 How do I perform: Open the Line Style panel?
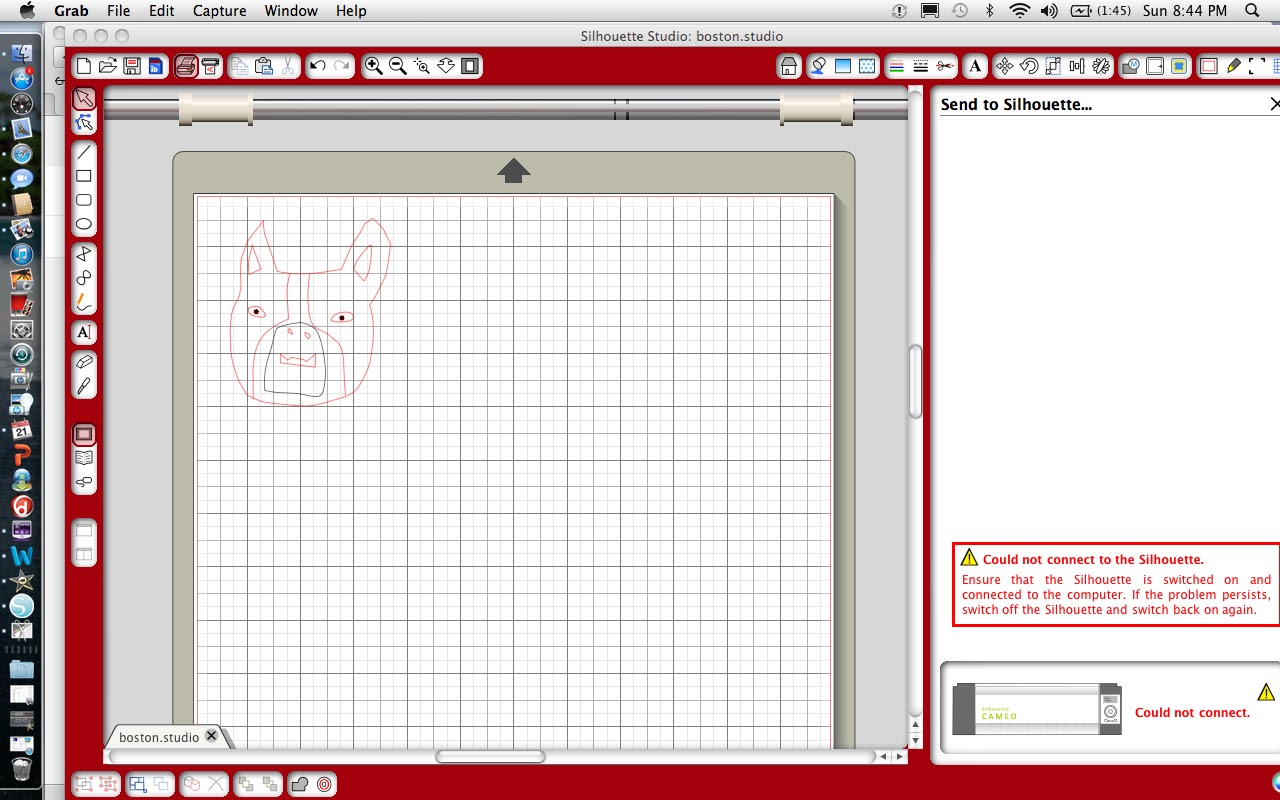[x=921, y=67]
